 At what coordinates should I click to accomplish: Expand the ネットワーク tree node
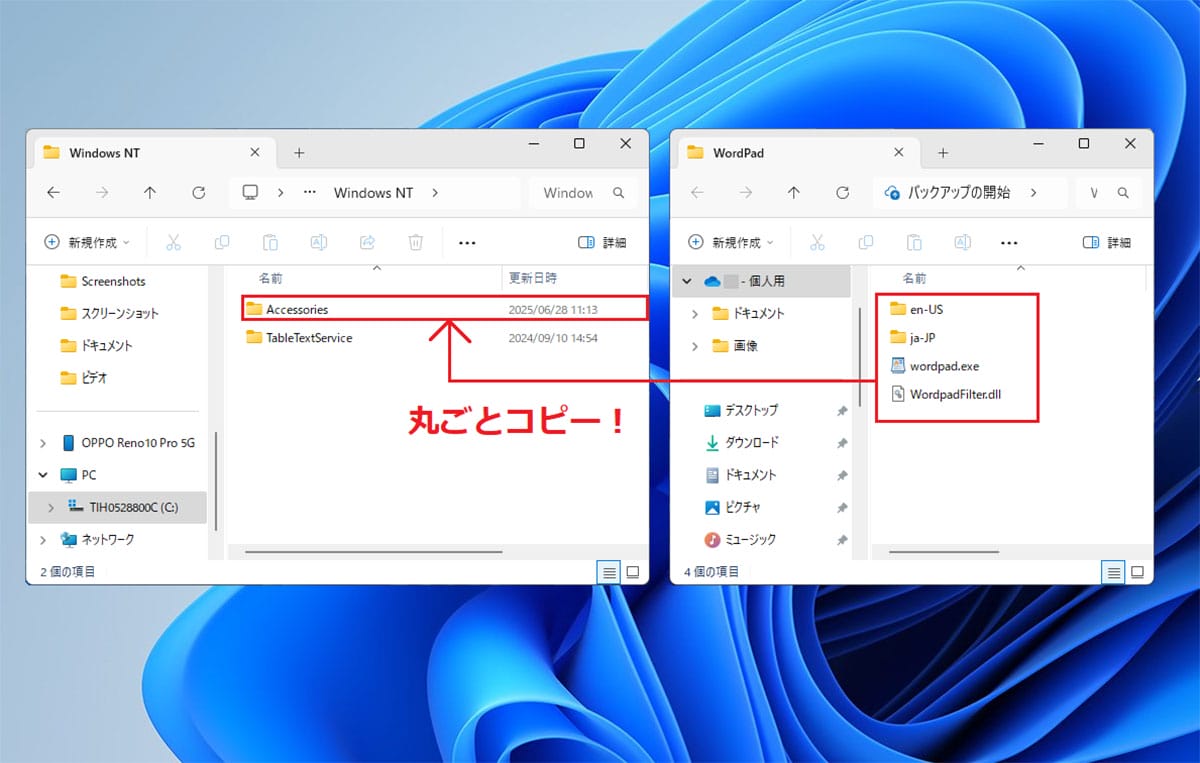(x=42, y=539)
